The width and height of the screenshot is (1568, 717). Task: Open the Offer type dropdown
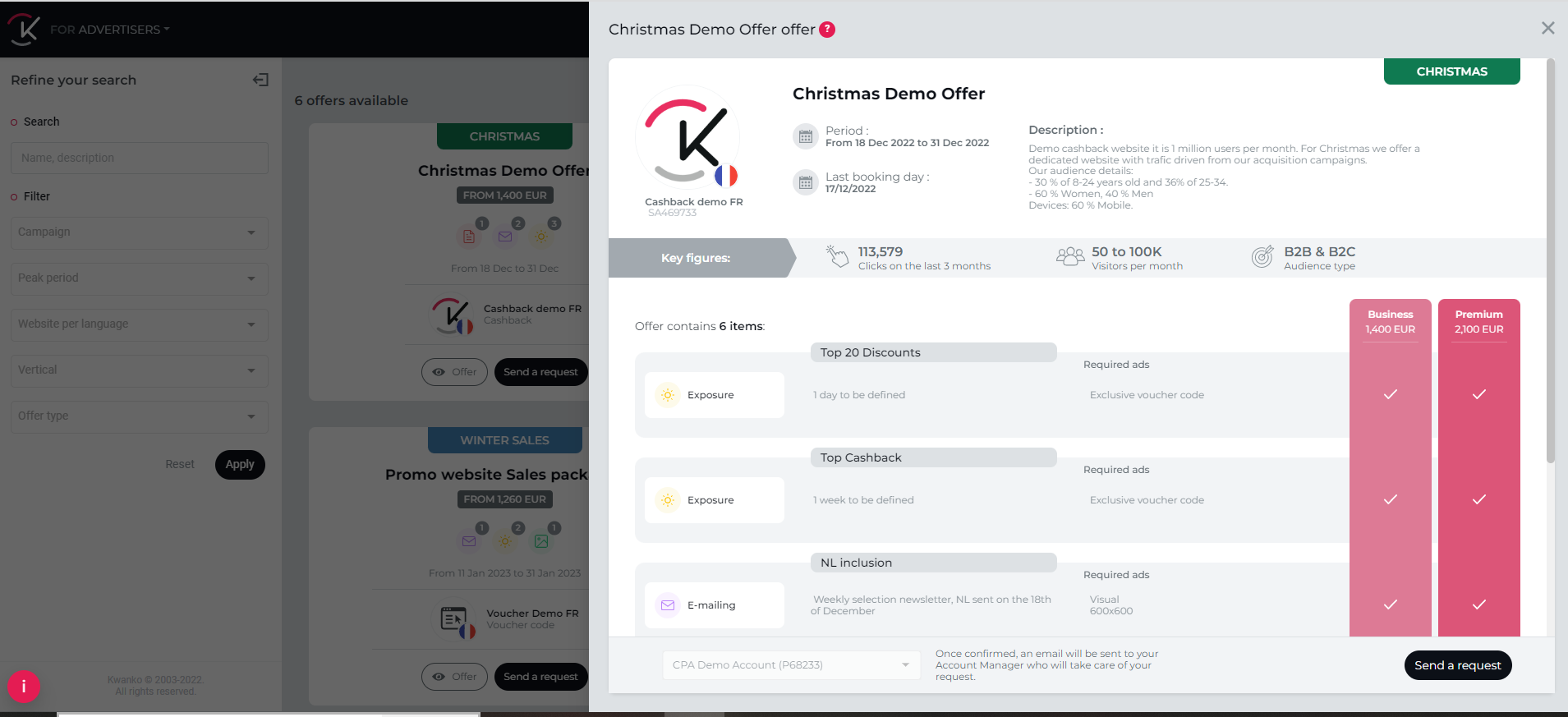coord(139,416)
